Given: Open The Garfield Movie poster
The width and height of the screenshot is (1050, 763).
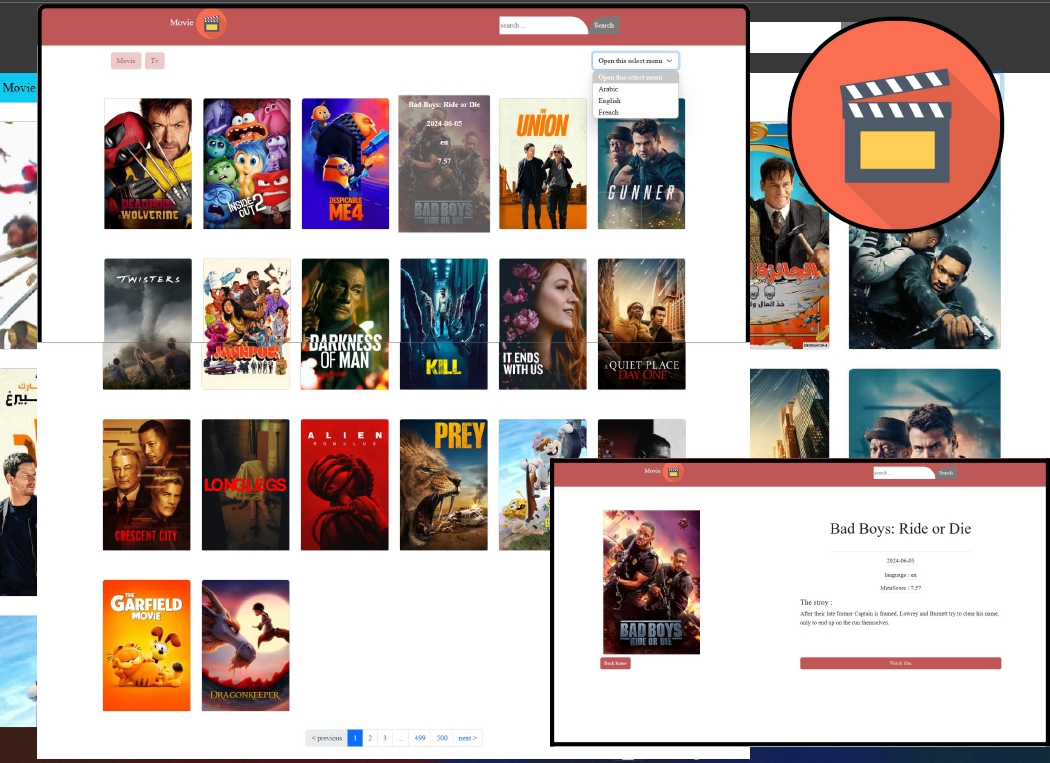Looking at the screenshot, I should 147,645.
